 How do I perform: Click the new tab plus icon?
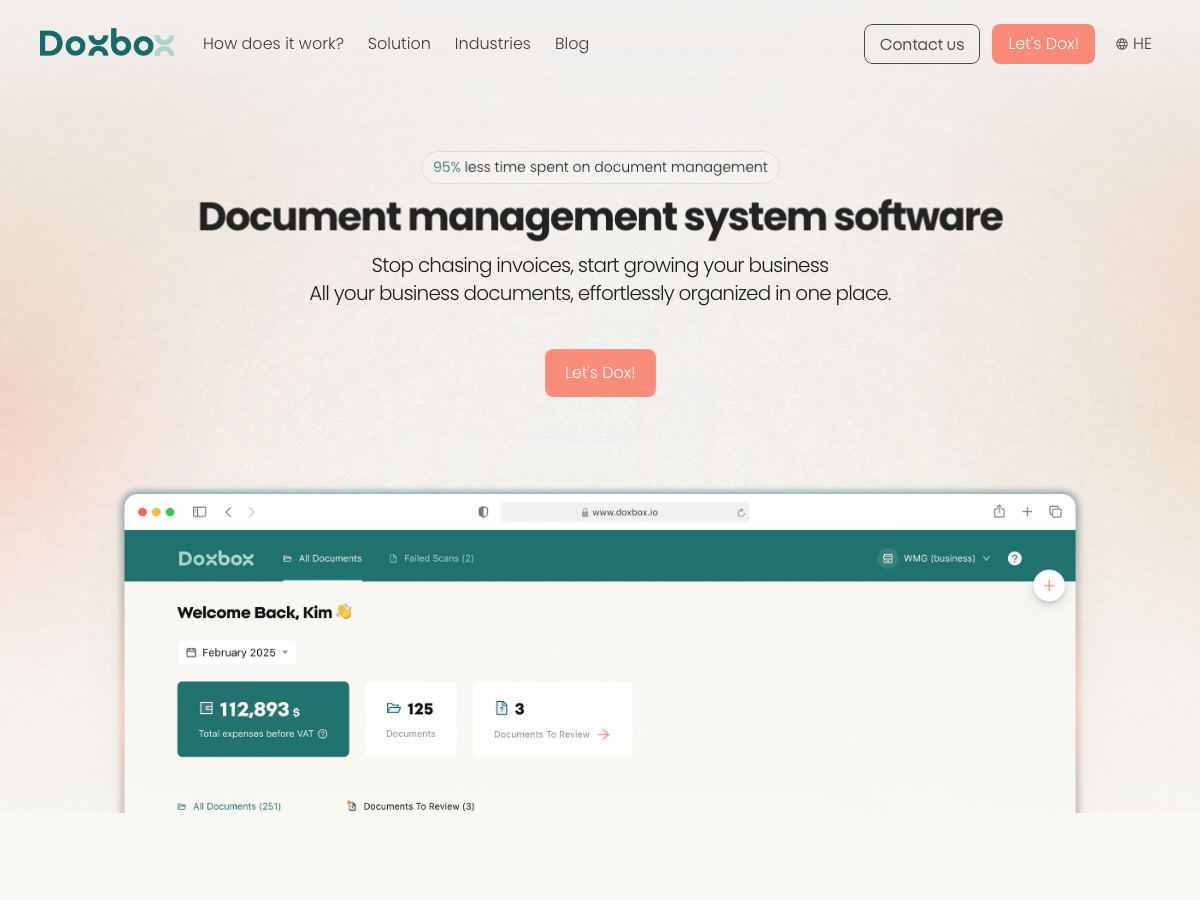[1027, 512]
